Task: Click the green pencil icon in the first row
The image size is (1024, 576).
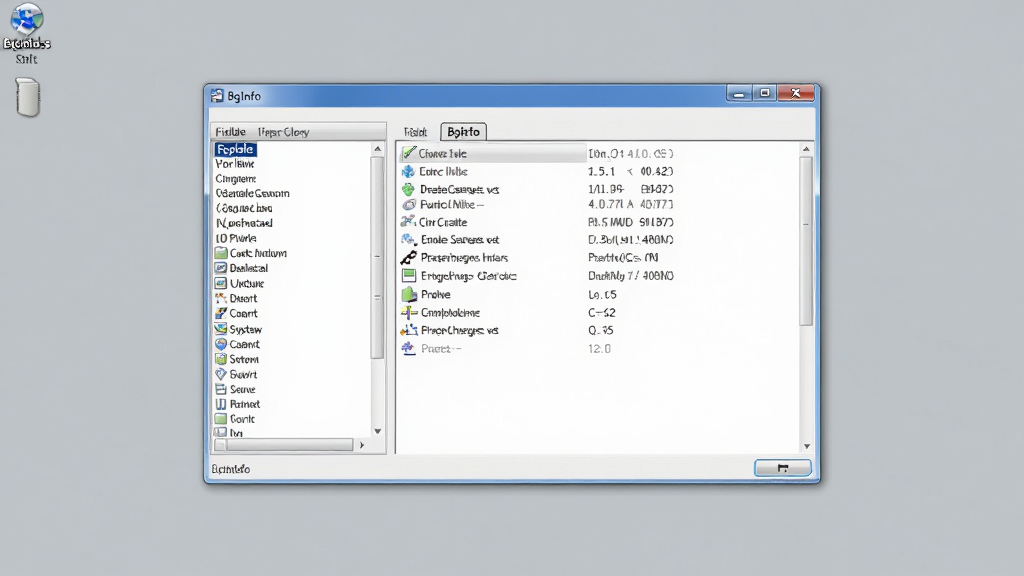Action: coord(409,153)
